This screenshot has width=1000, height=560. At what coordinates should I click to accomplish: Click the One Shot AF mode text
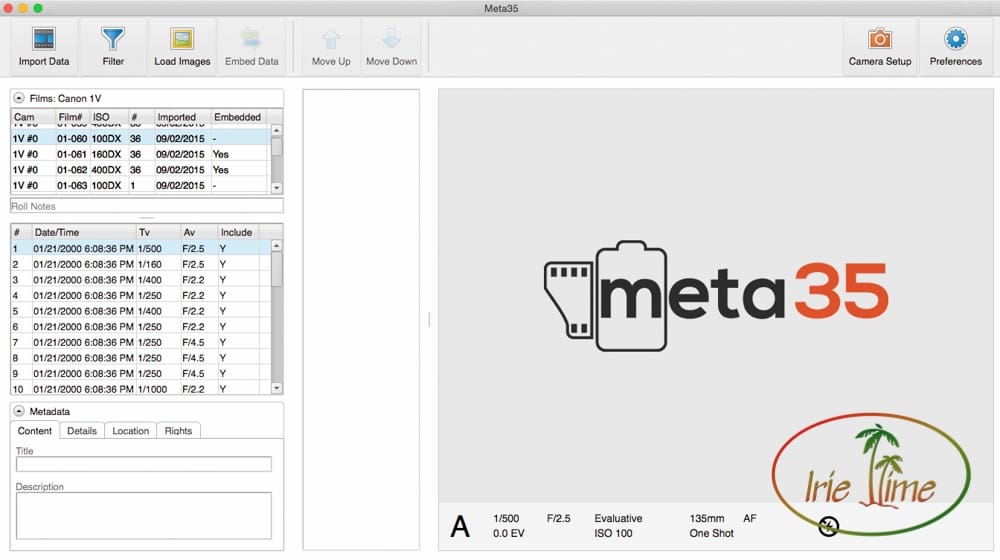click(x=711, y=533)
